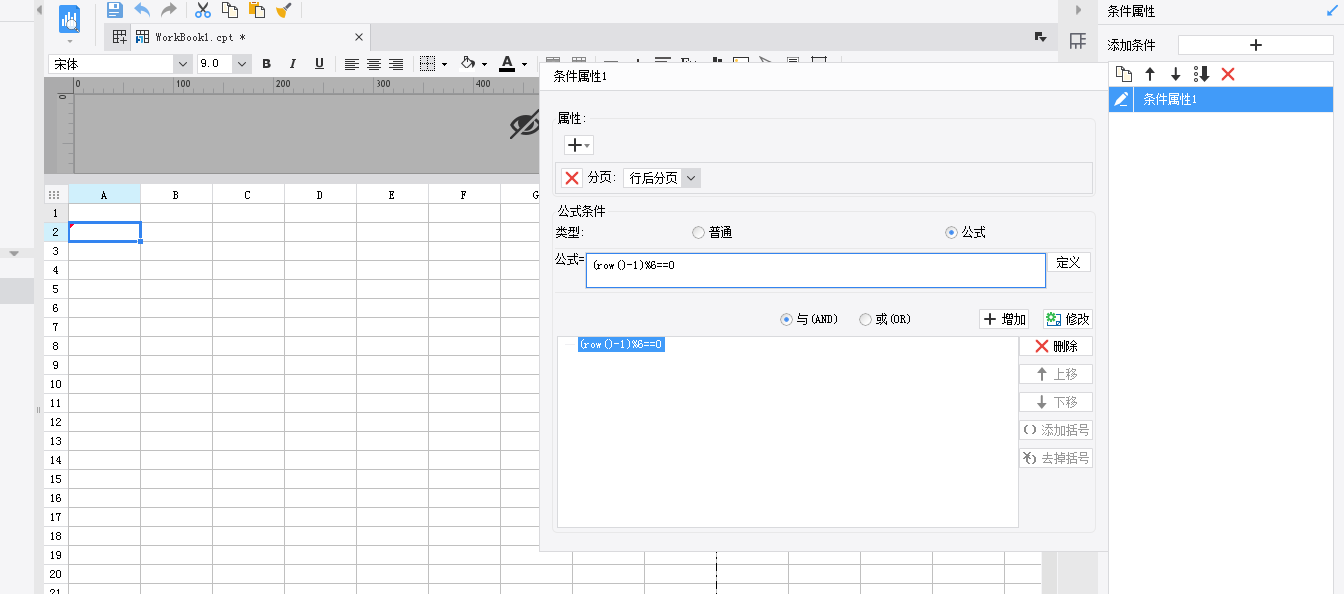
Task: Choose the 与(AND) radio option
Action: pos(786,319)
